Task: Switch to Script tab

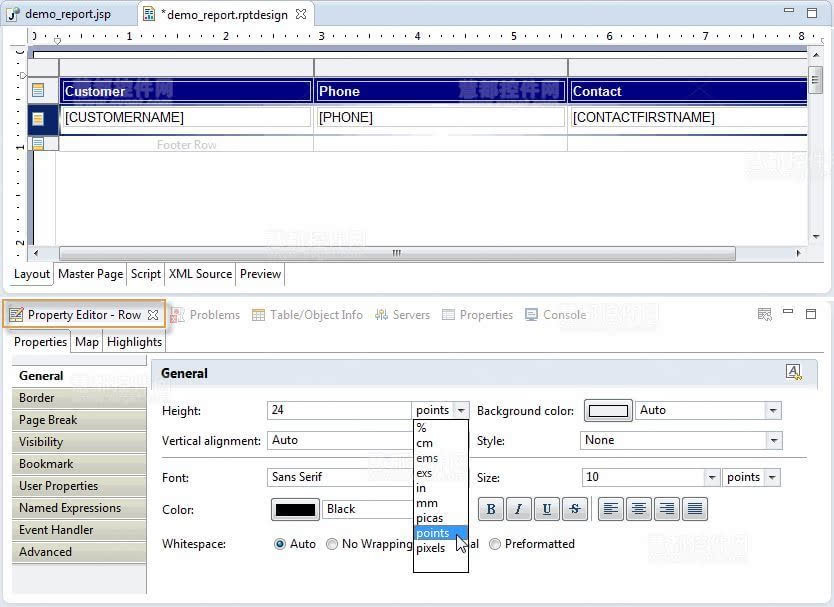Action: (146, 274)
